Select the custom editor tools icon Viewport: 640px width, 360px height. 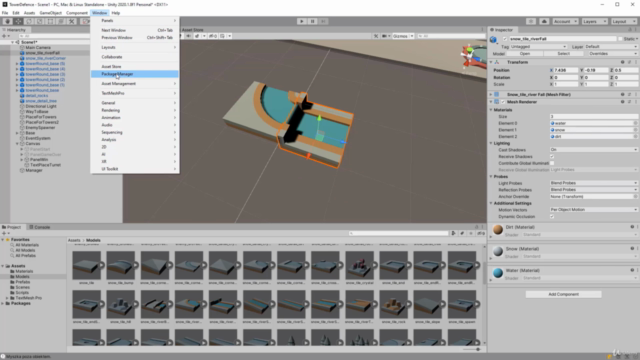71,21
